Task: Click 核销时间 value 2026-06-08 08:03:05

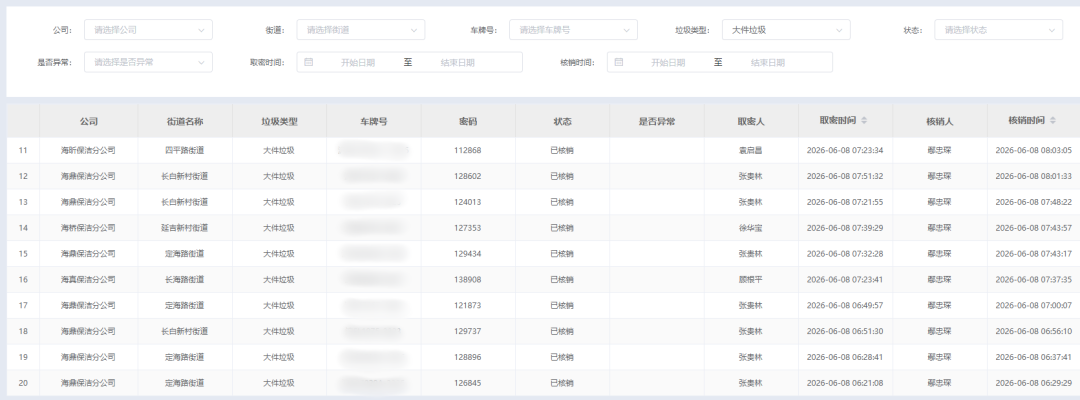Action: click(x=1034, y=150)
